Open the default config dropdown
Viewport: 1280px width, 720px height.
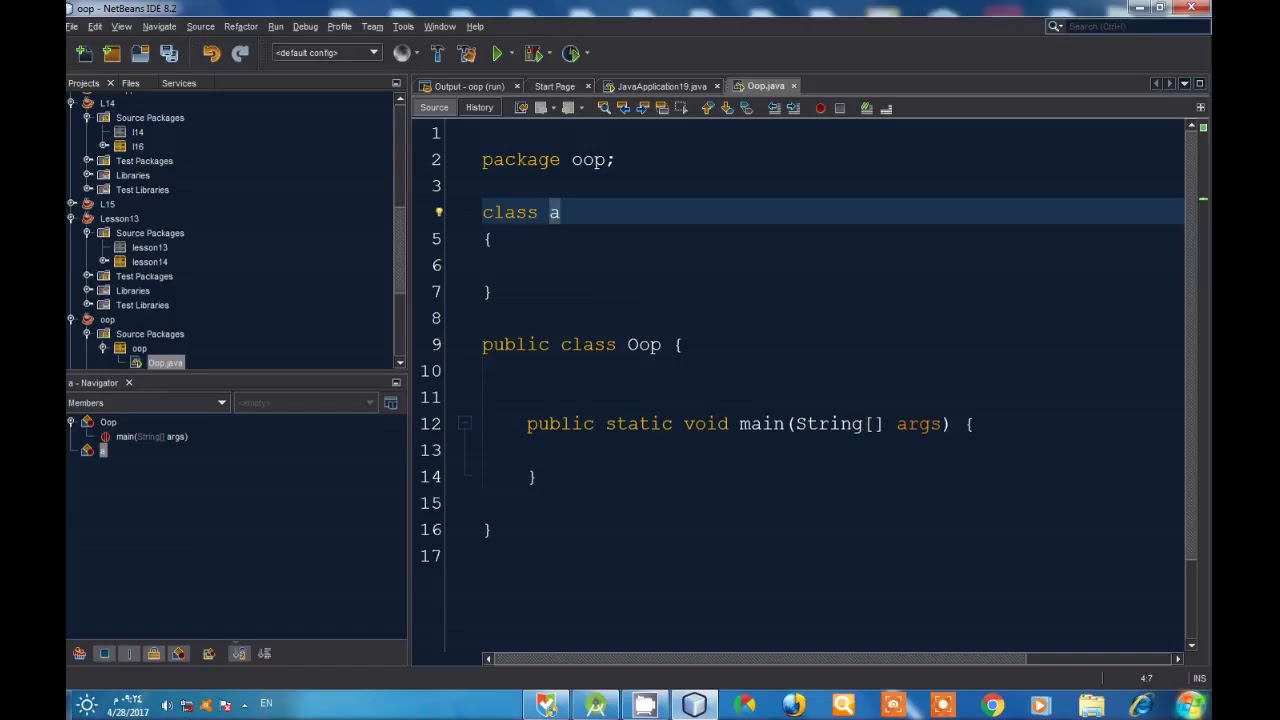point(326,53)
